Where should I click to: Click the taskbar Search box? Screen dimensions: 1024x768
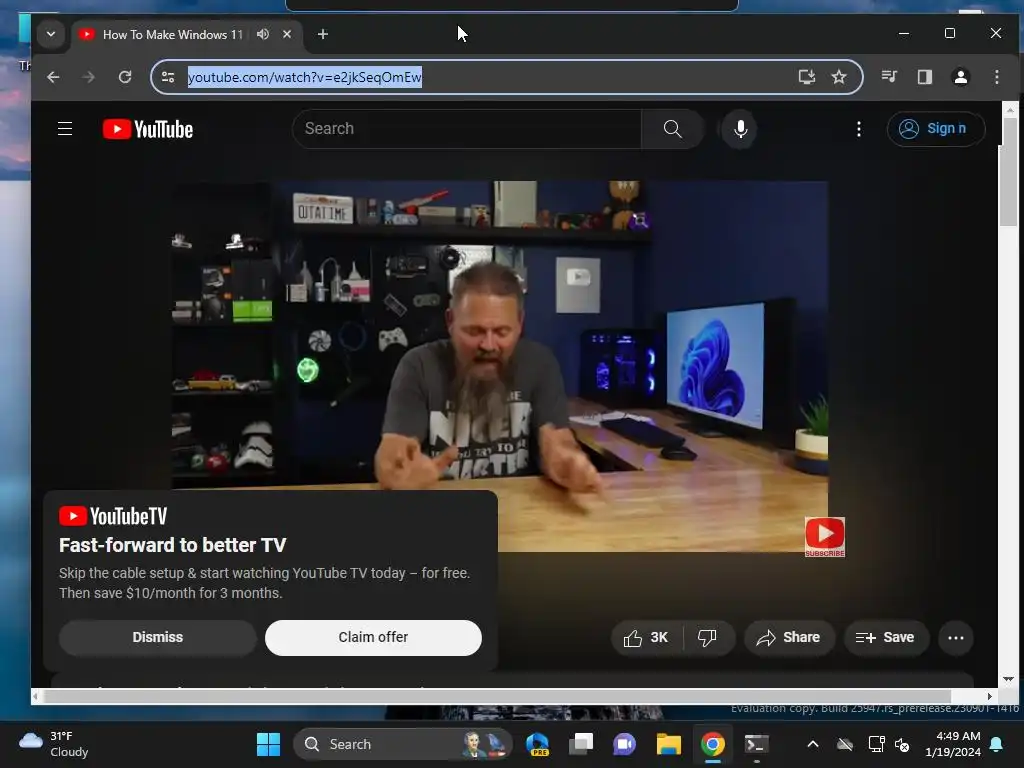402,744
